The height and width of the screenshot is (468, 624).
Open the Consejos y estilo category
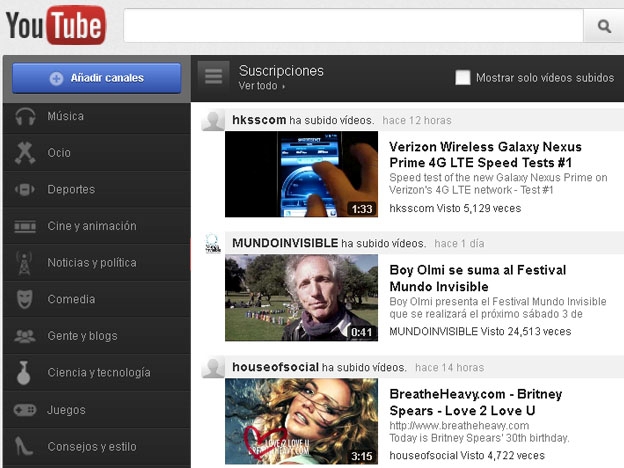pos(97,447)
